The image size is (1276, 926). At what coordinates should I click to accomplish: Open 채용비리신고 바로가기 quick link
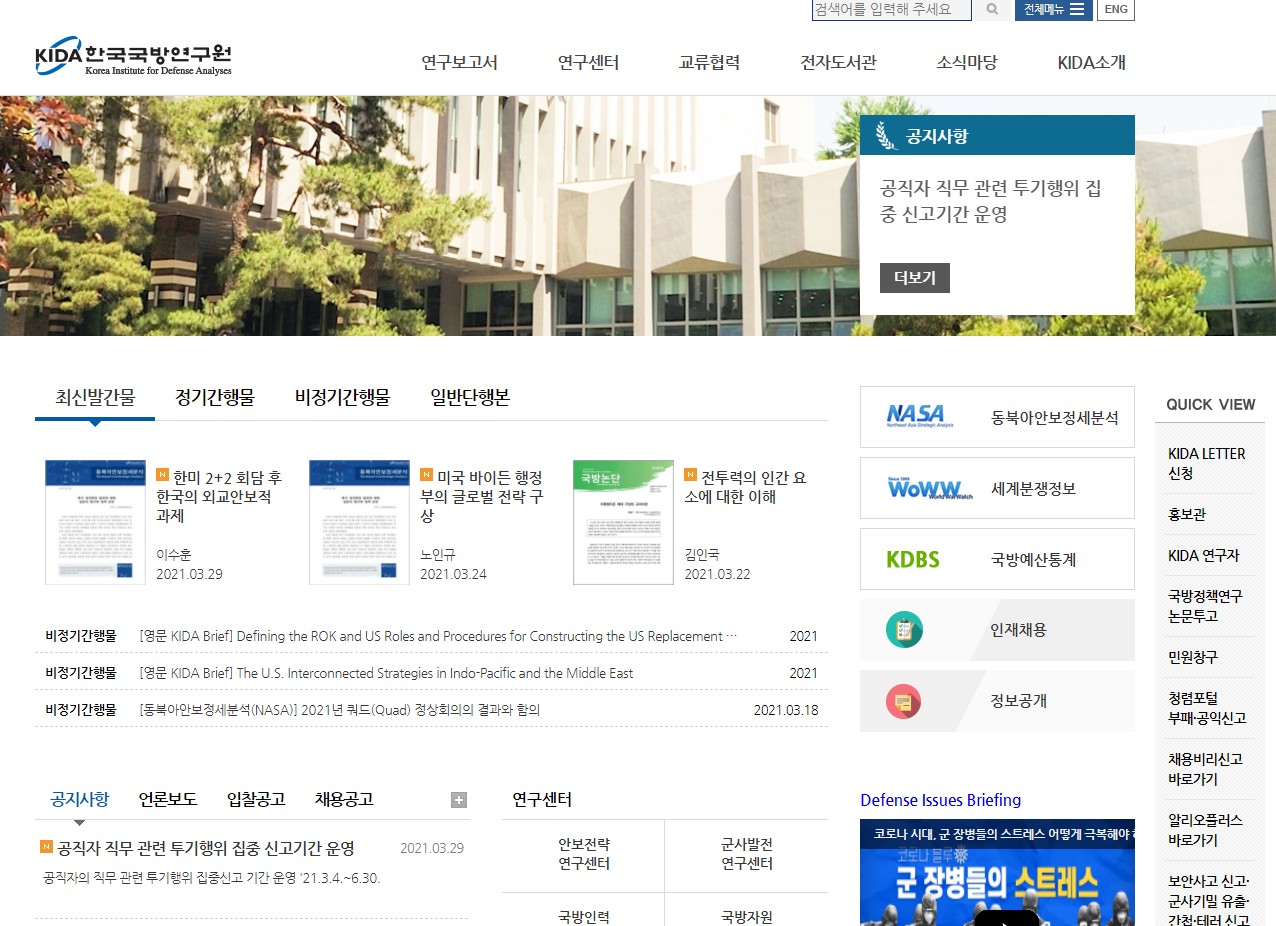pyautogui.click(x=1205, y=769)
